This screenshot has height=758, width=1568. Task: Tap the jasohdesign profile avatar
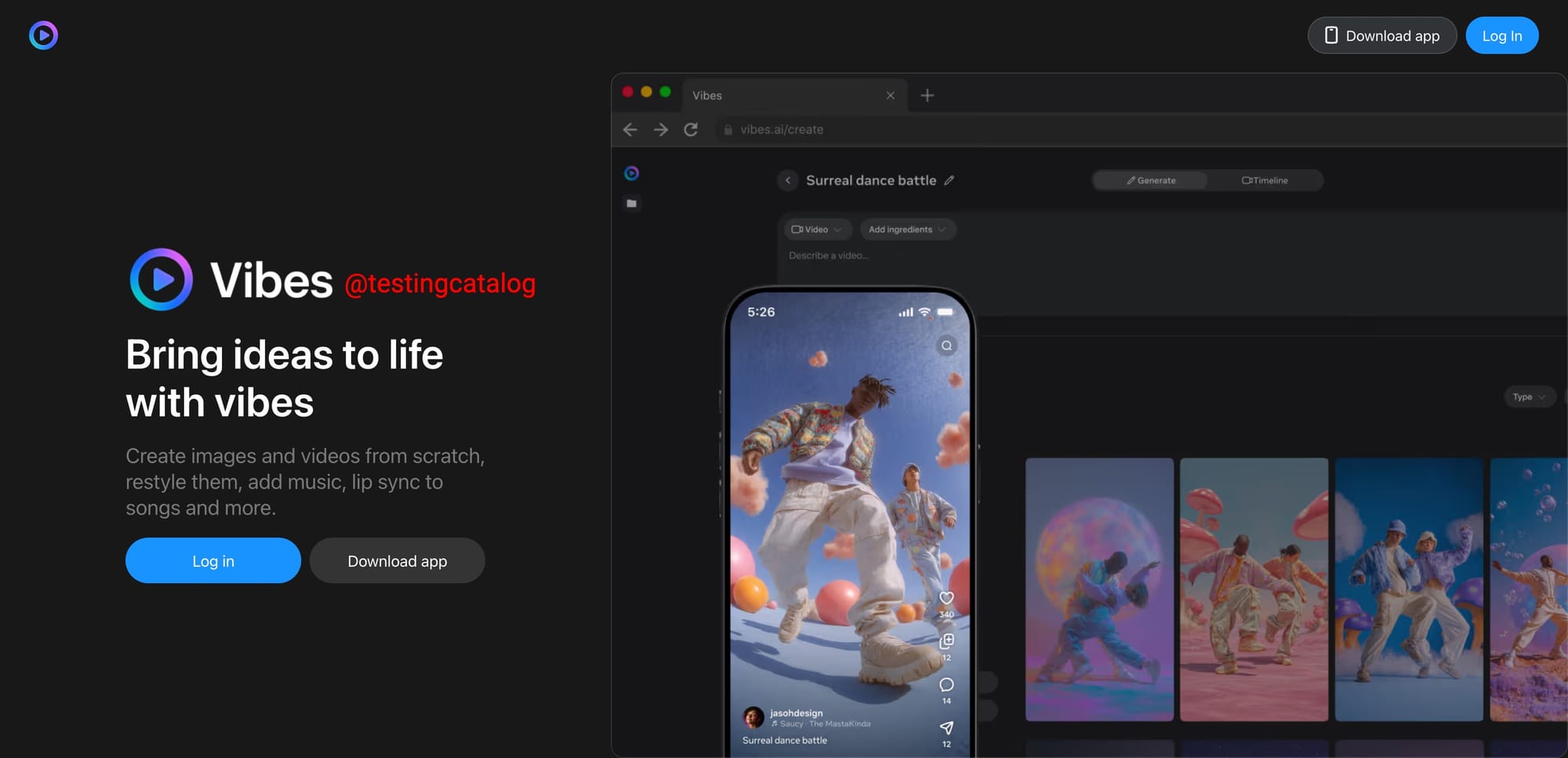pyautogui.click(x=753, y=717)
